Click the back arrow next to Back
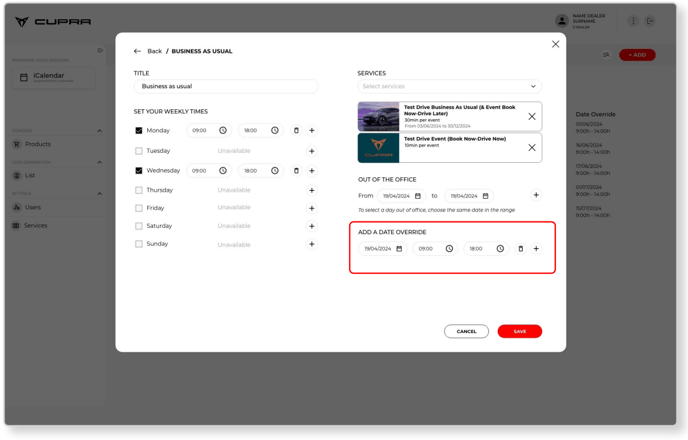Viewport: 688px width, 440px height. coord(137,51)
